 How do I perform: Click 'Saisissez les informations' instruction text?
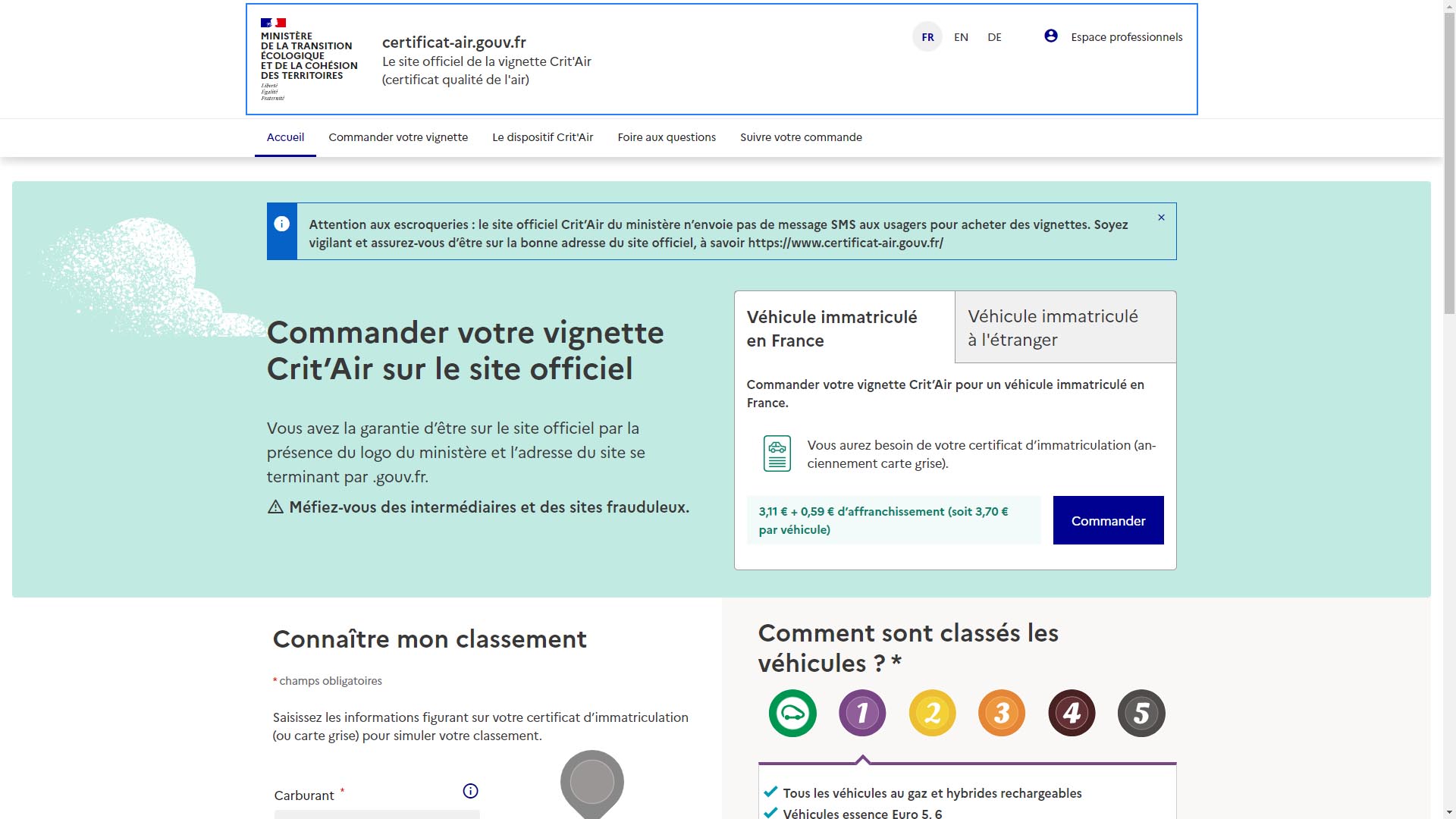pyautogui.click(x=481, y=726)
